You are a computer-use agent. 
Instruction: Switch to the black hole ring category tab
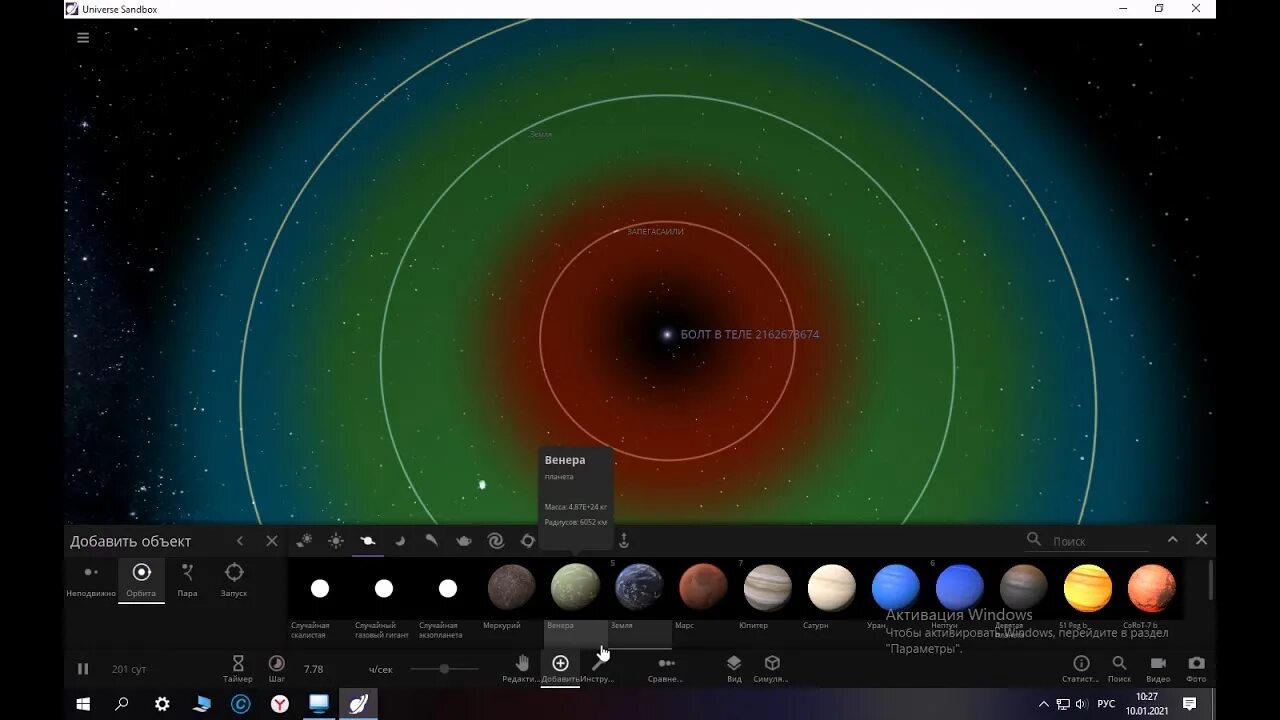click(x=528, y=541)
